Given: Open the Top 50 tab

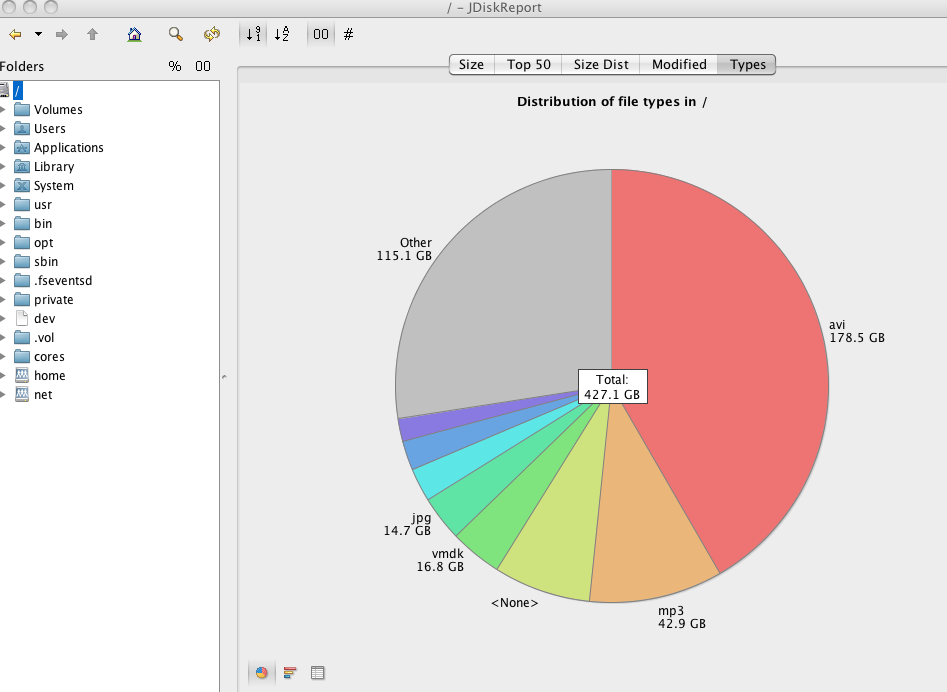Looking at the screenshot, I should (528, 65).
